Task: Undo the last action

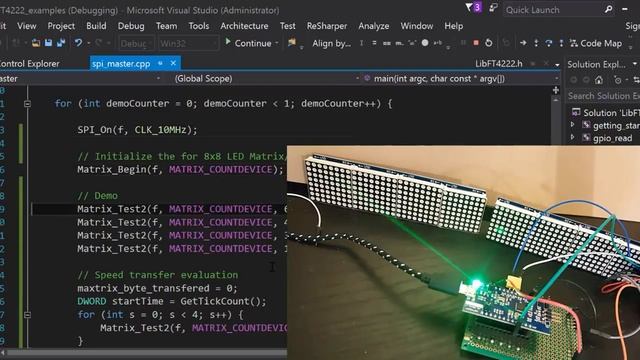Action: [x=78, y=43]
